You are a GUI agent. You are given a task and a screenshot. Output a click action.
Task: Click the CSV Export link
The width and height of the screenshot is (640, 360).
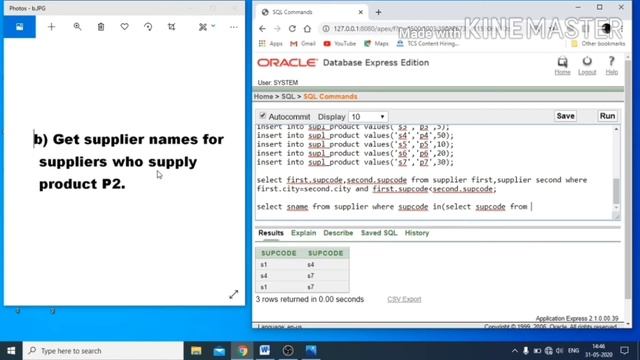(x=404, y=299)
